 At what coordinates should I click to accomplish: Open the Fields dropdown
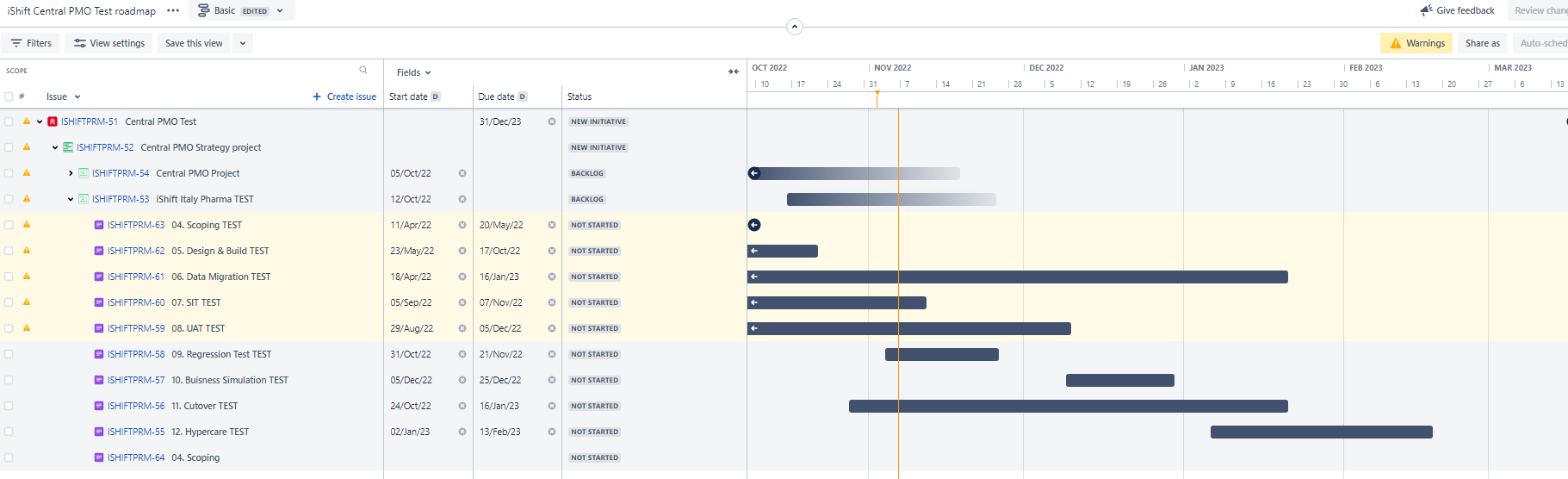(x=413, y=72)
